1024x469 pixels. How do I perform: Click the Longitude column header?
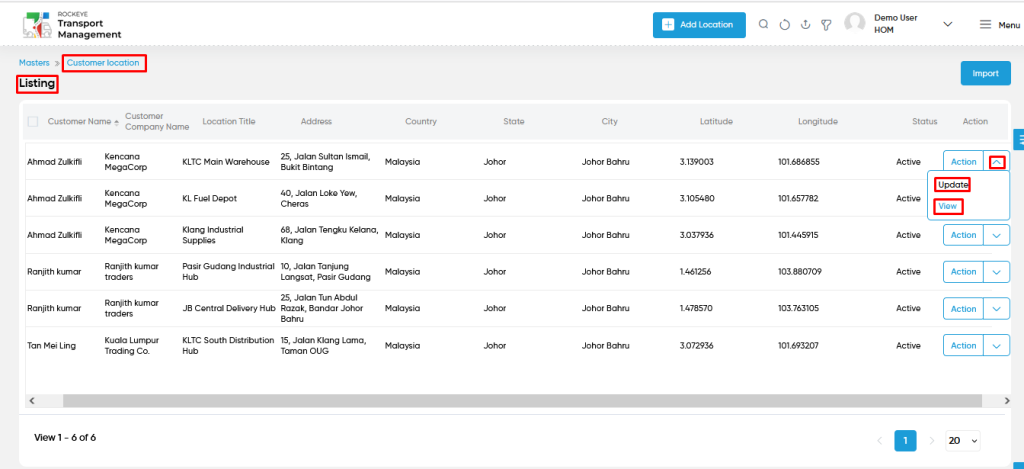[818, 121]
